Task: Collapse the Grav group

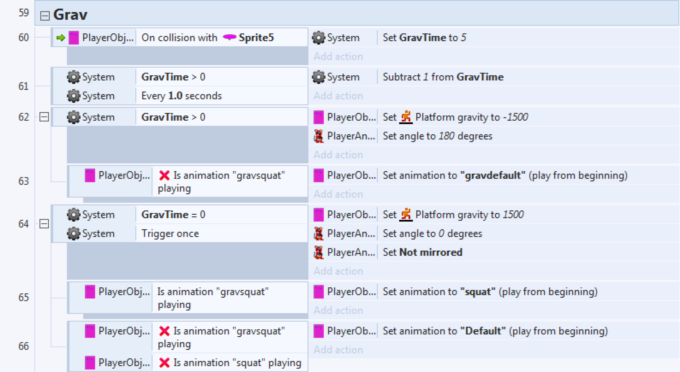Action: tap(45, 16)
